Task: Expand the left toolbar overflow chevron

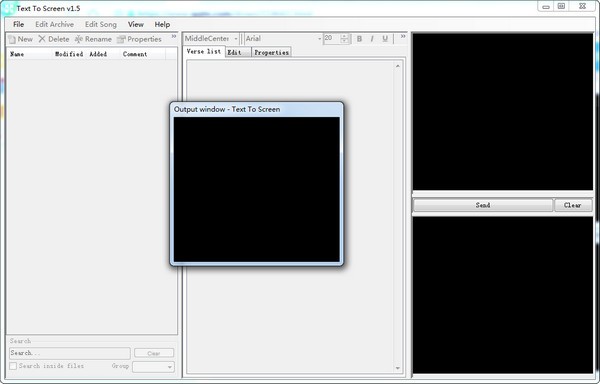Action: click(174, 36)
